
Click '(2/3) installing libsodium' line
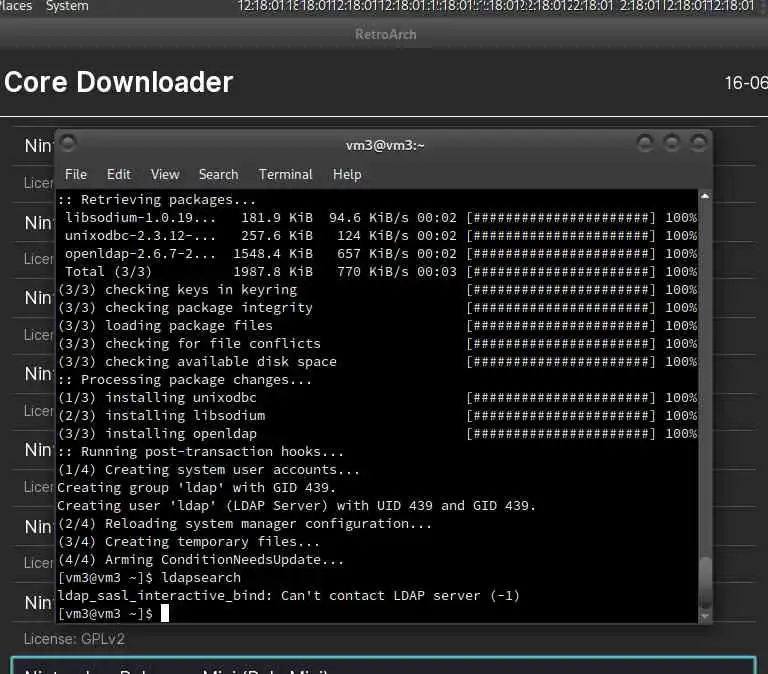(377, 415)
